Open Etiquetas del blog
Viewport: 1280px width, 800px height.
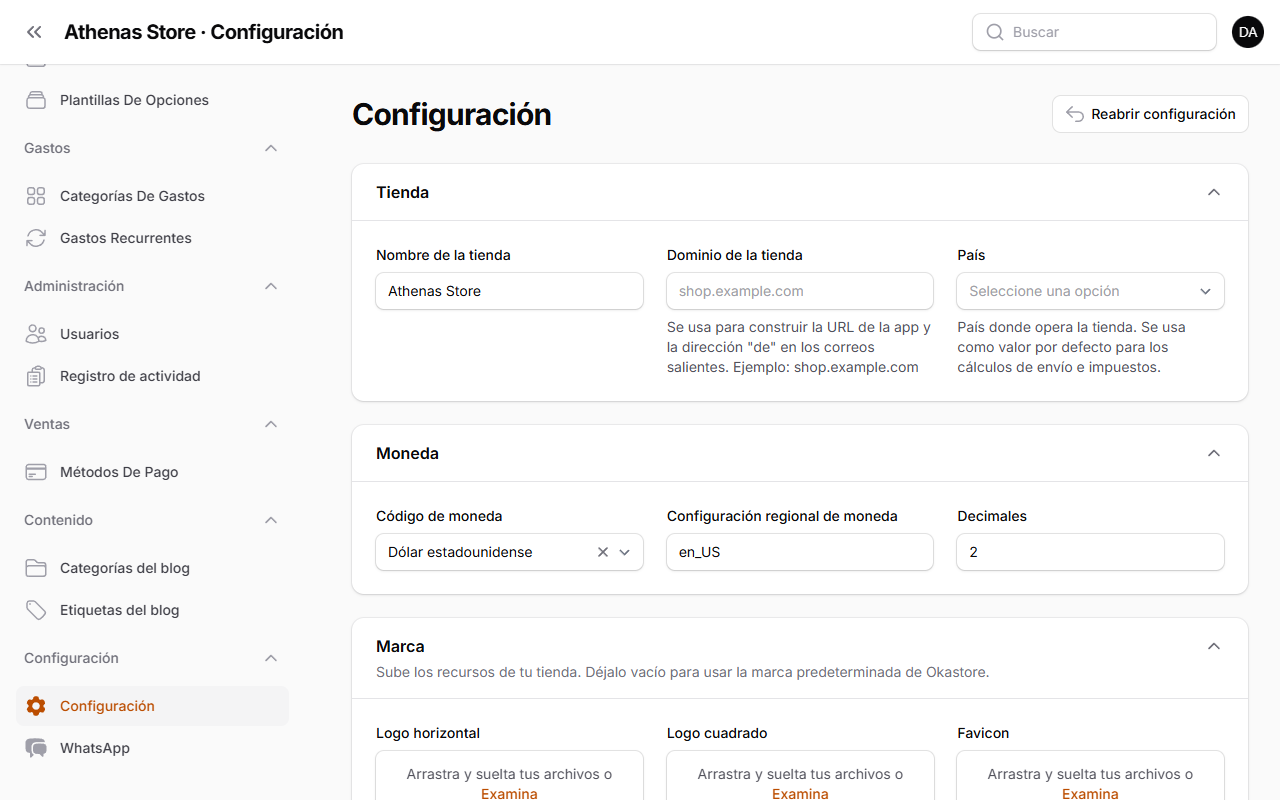[x=152, y=610]
